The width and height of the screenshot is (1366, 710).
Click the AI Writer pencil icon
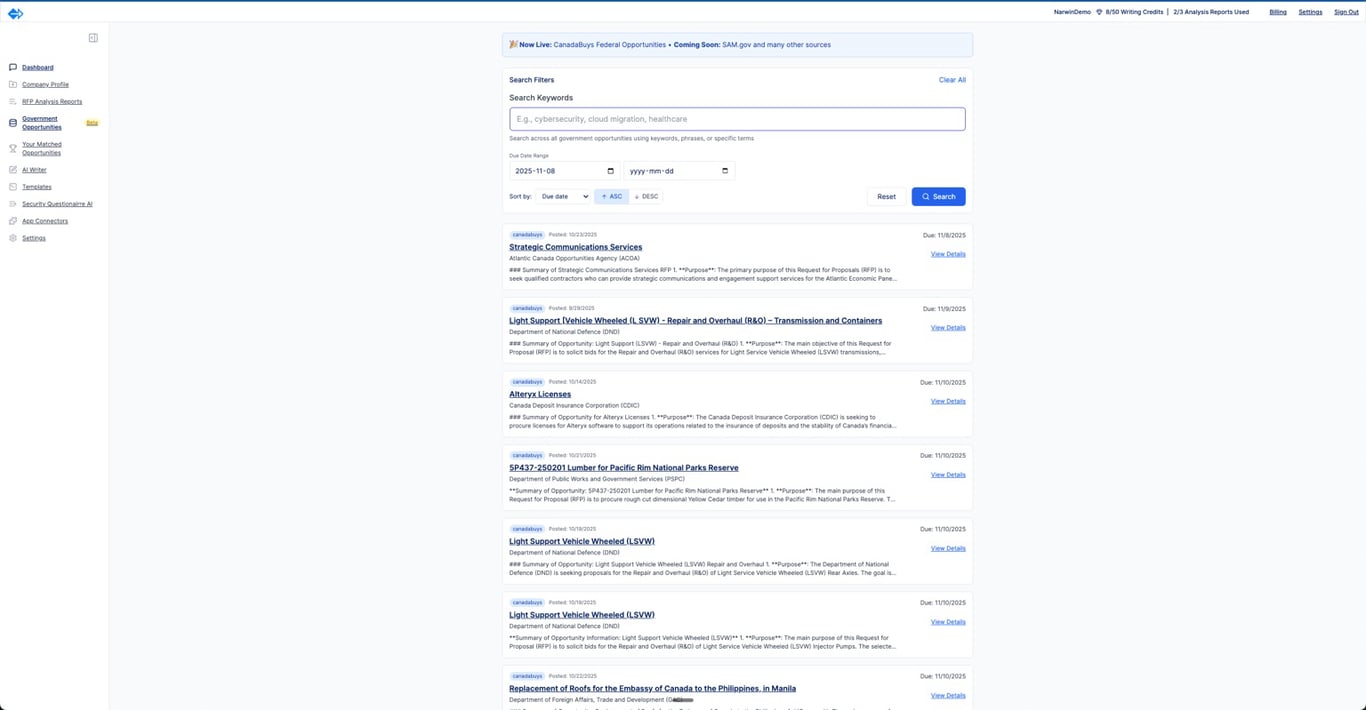[x=13, y=170]
